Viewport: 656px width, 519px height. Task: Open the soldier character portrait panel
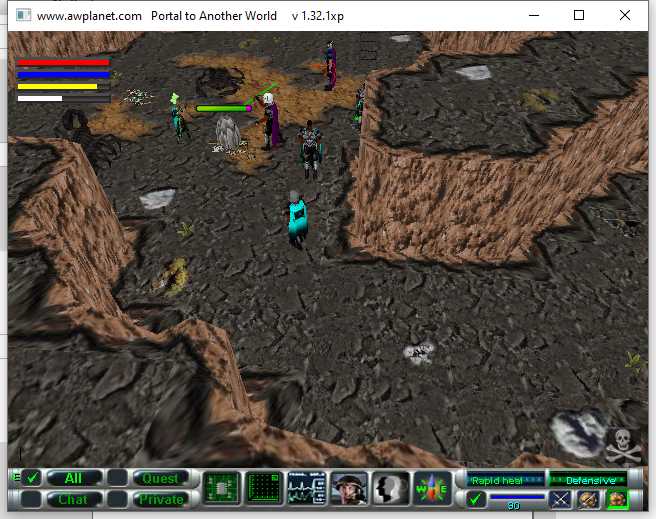tap(349, 488)
